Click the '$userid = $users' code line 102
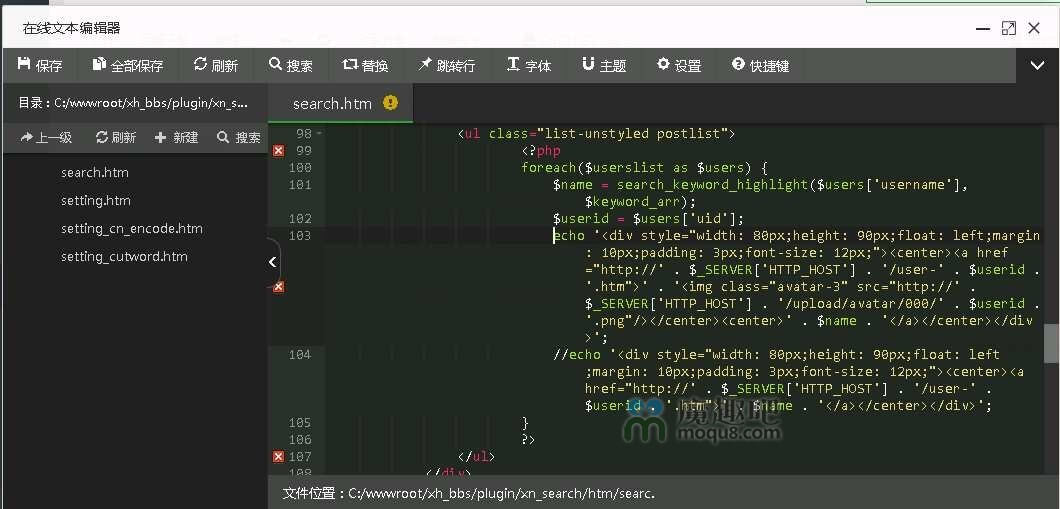 648,218
